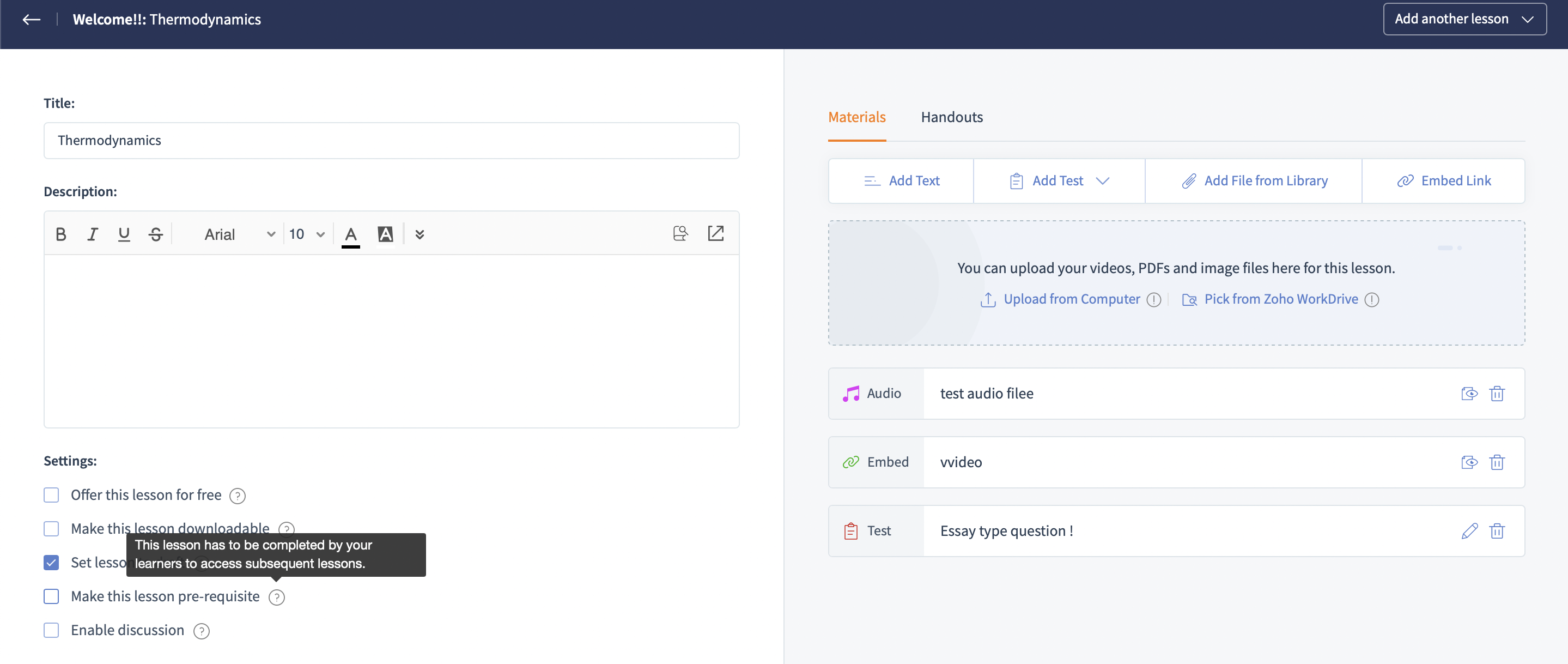1568x664 pixels.
Task: Select the Materials tab
Action: [x=856, y=117]
